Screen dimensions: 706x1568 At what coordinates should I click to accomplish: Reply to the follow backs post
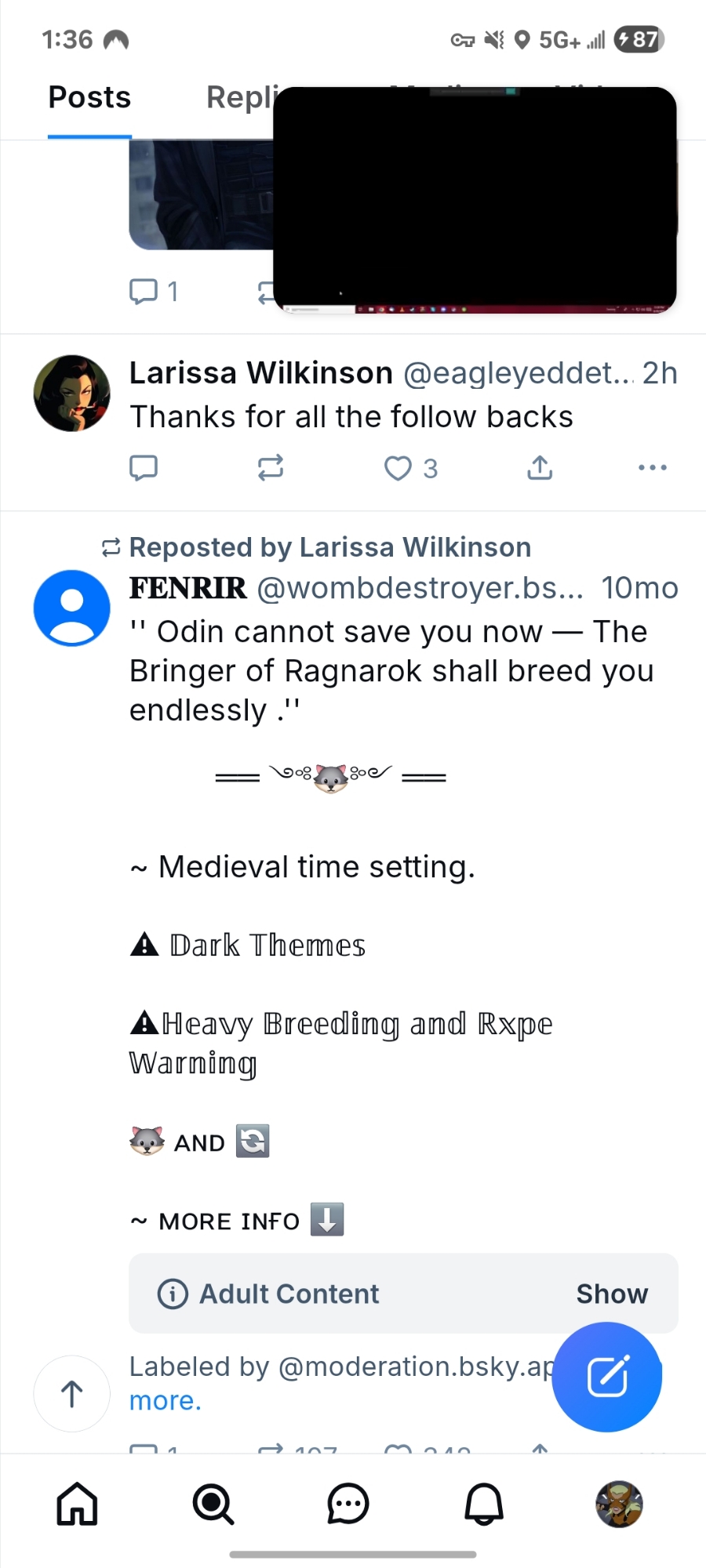click(144, 468)
